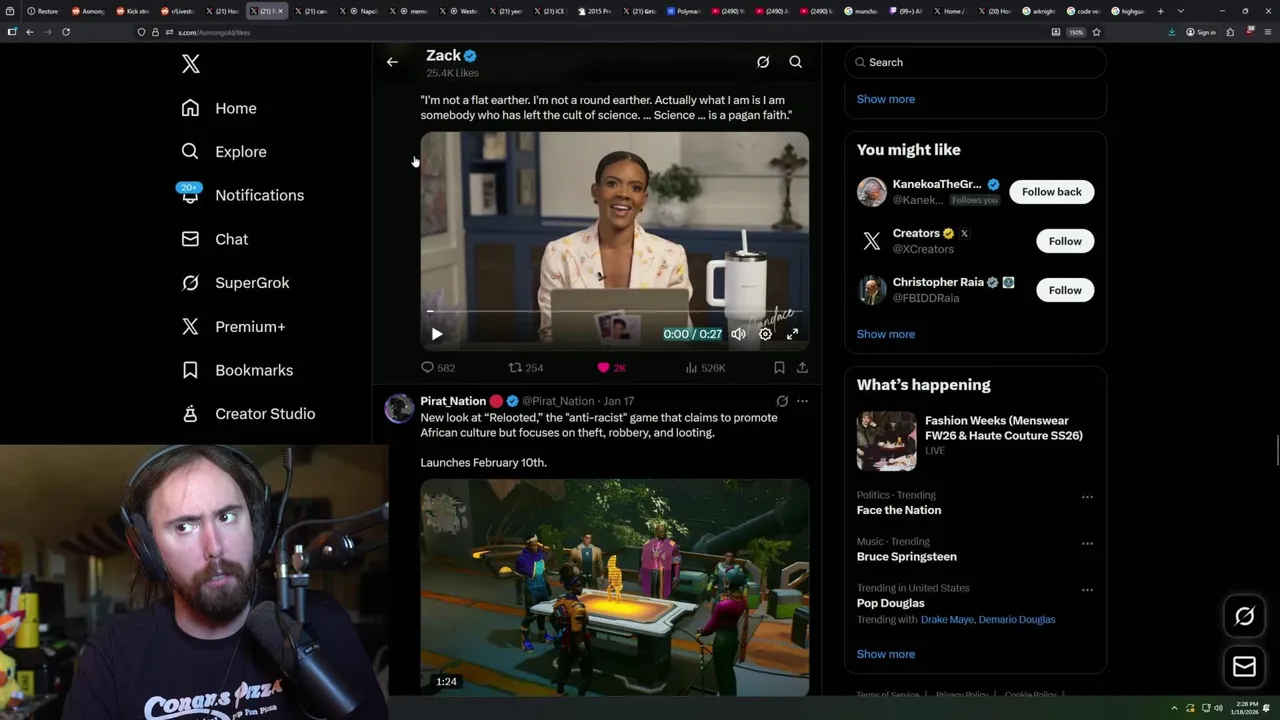
Task: Click the Pirat_Nation display name
Action: pos(453,401)
